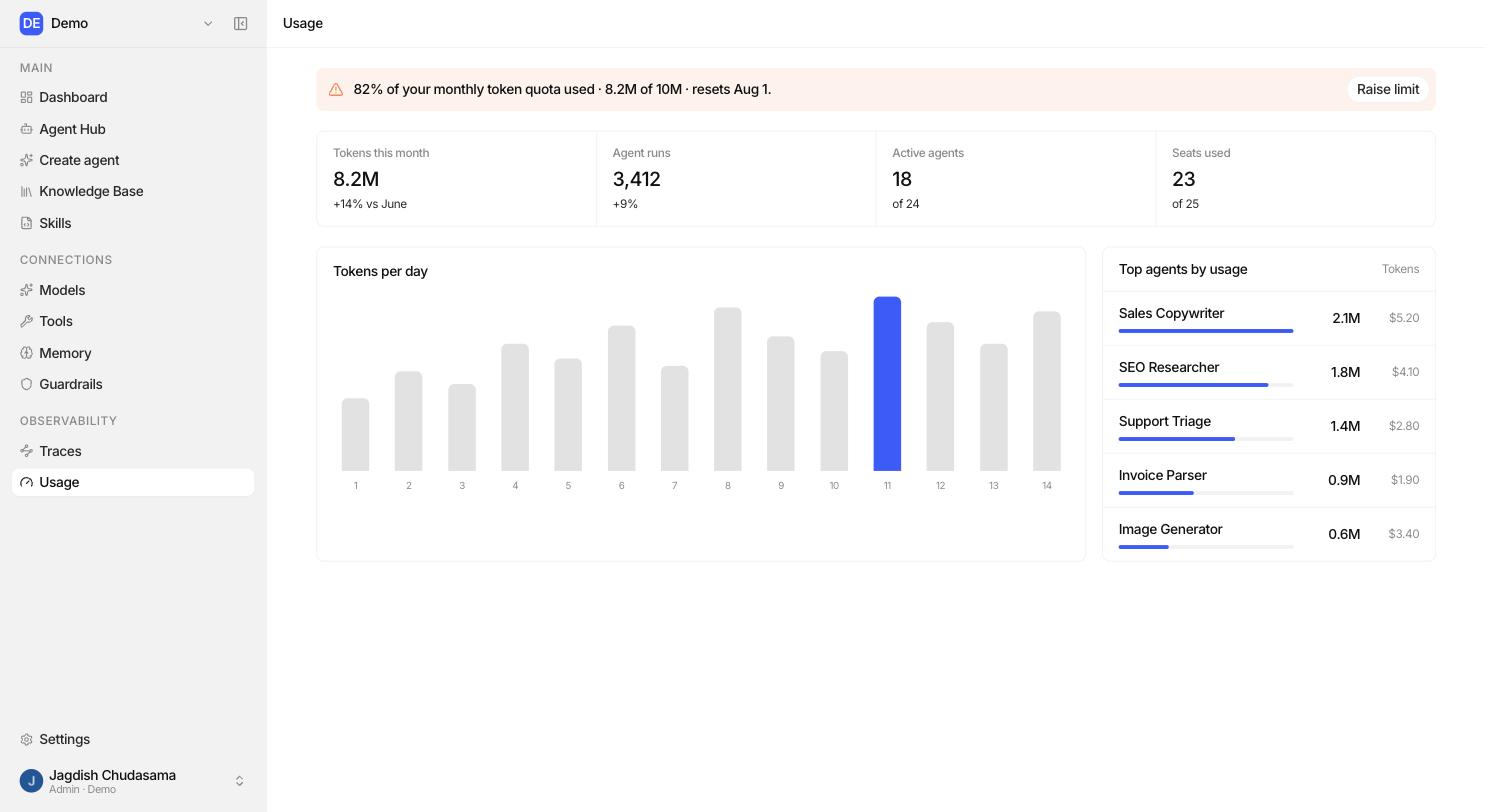Expand the Jagdish Chudasama user menu

[239, 781]
